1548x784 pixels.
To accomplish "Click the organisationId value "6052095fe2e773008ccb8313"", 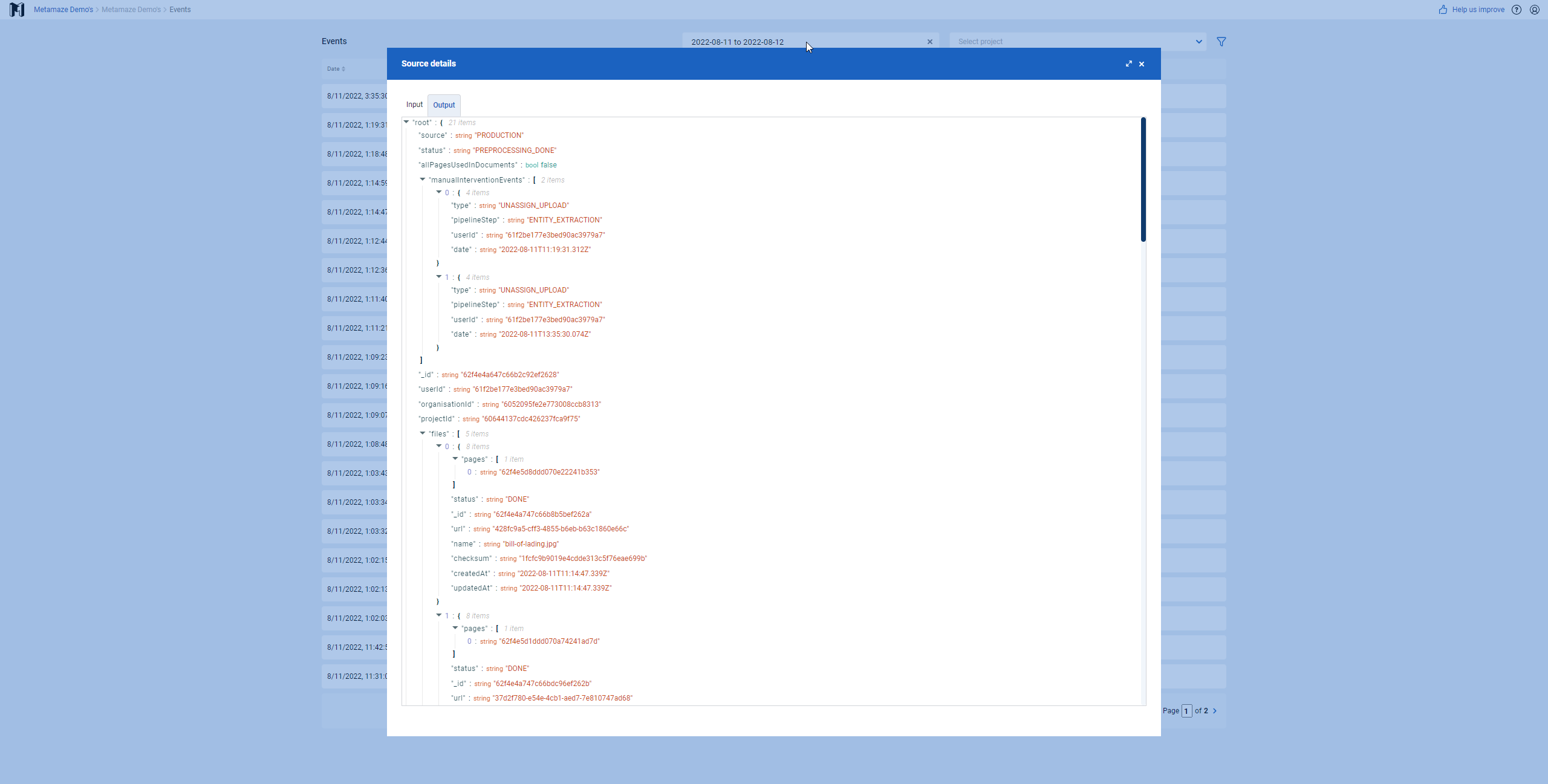I will pyautogui.click(x=551, y=404).
